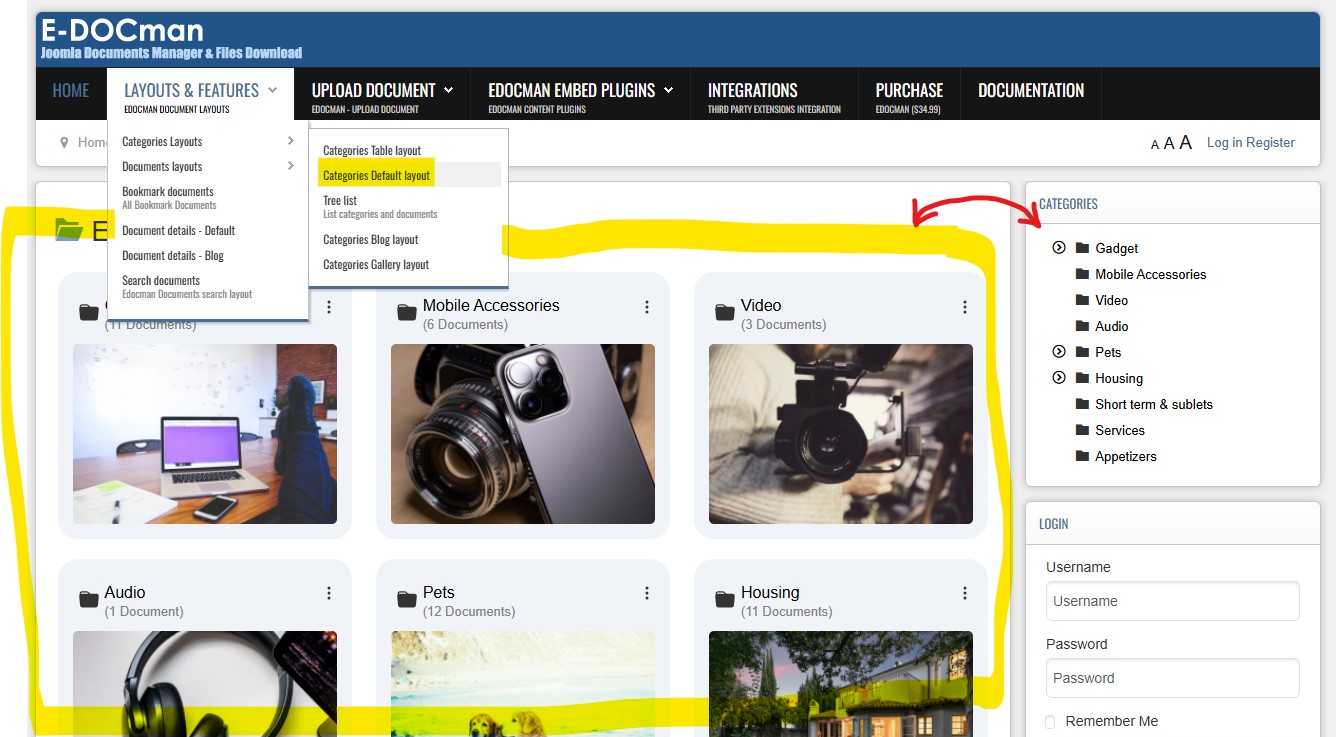Open the camera and phone thumbnail
The width and height of the screenshot is (1336, 737).
(523, 434)
